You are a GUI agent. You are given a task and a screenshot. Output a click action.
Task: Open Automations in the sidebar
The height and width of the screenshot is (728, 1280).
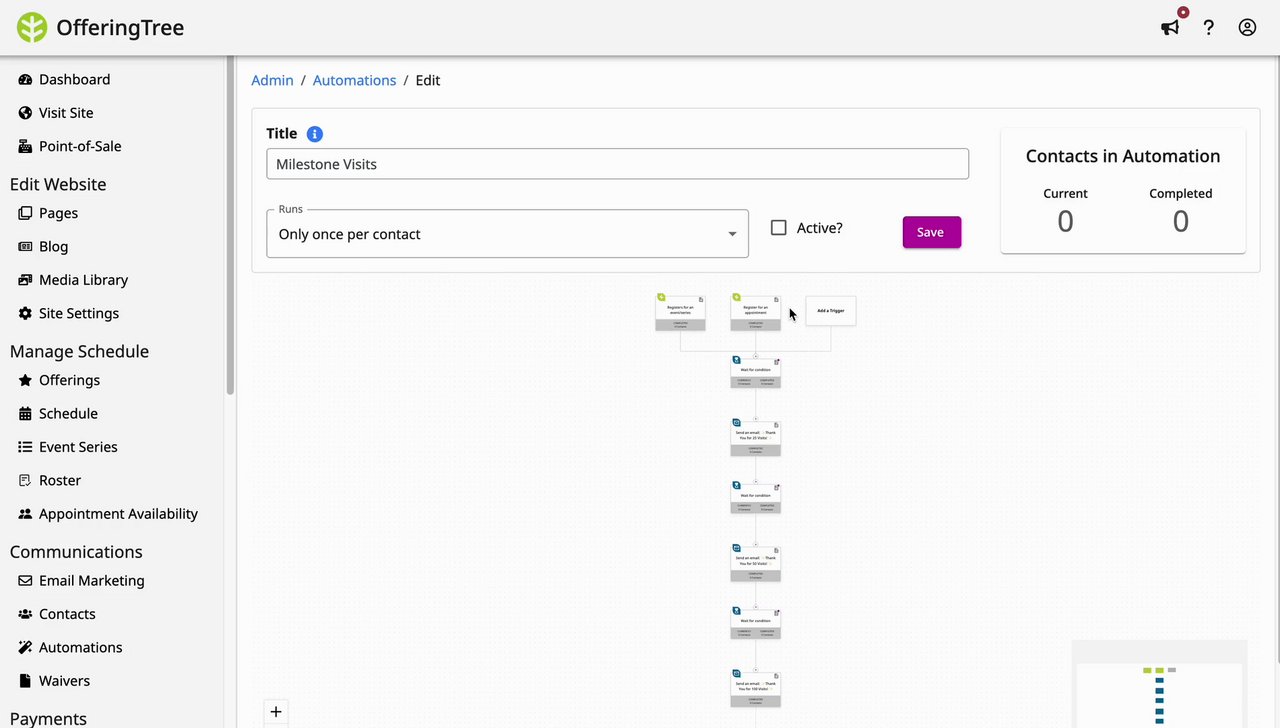(x=80, y=647)
